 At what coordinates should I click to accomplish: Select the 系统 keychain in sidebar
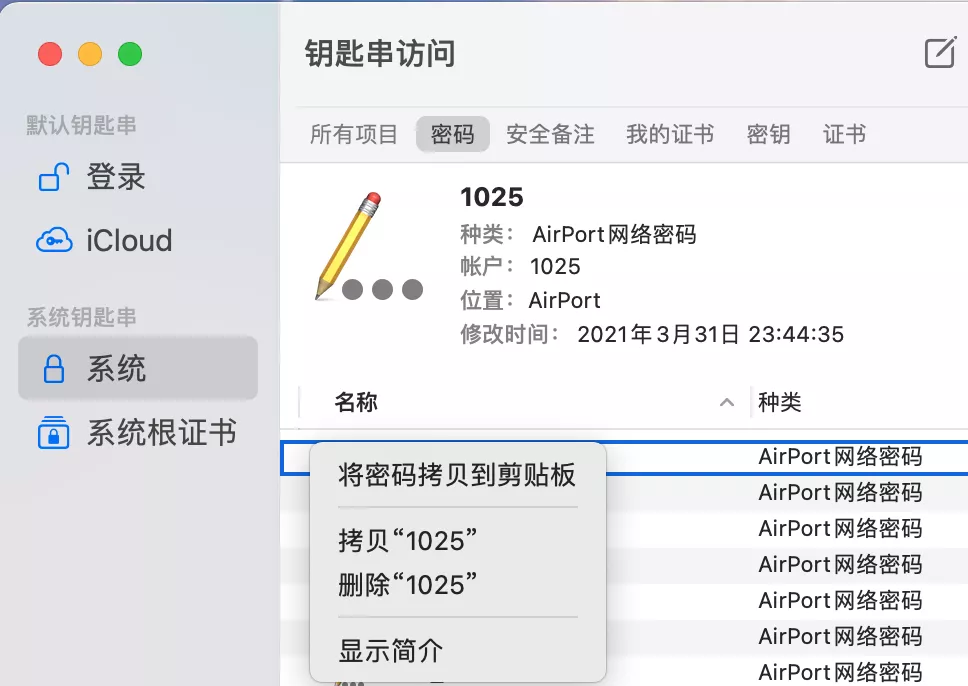(x=138, y=368)
